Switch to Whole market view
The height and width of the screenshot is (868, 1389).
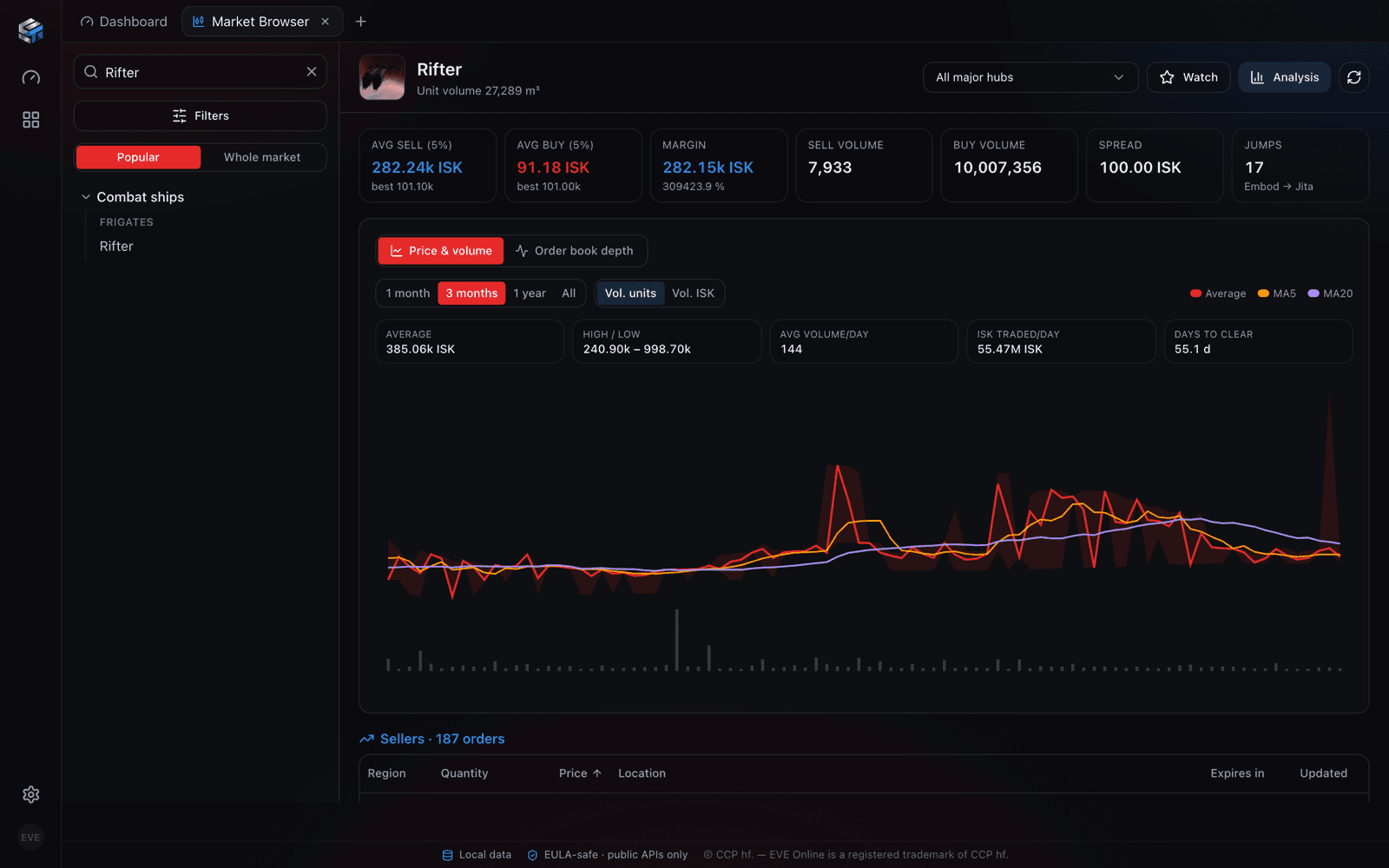tap(262, 157)
